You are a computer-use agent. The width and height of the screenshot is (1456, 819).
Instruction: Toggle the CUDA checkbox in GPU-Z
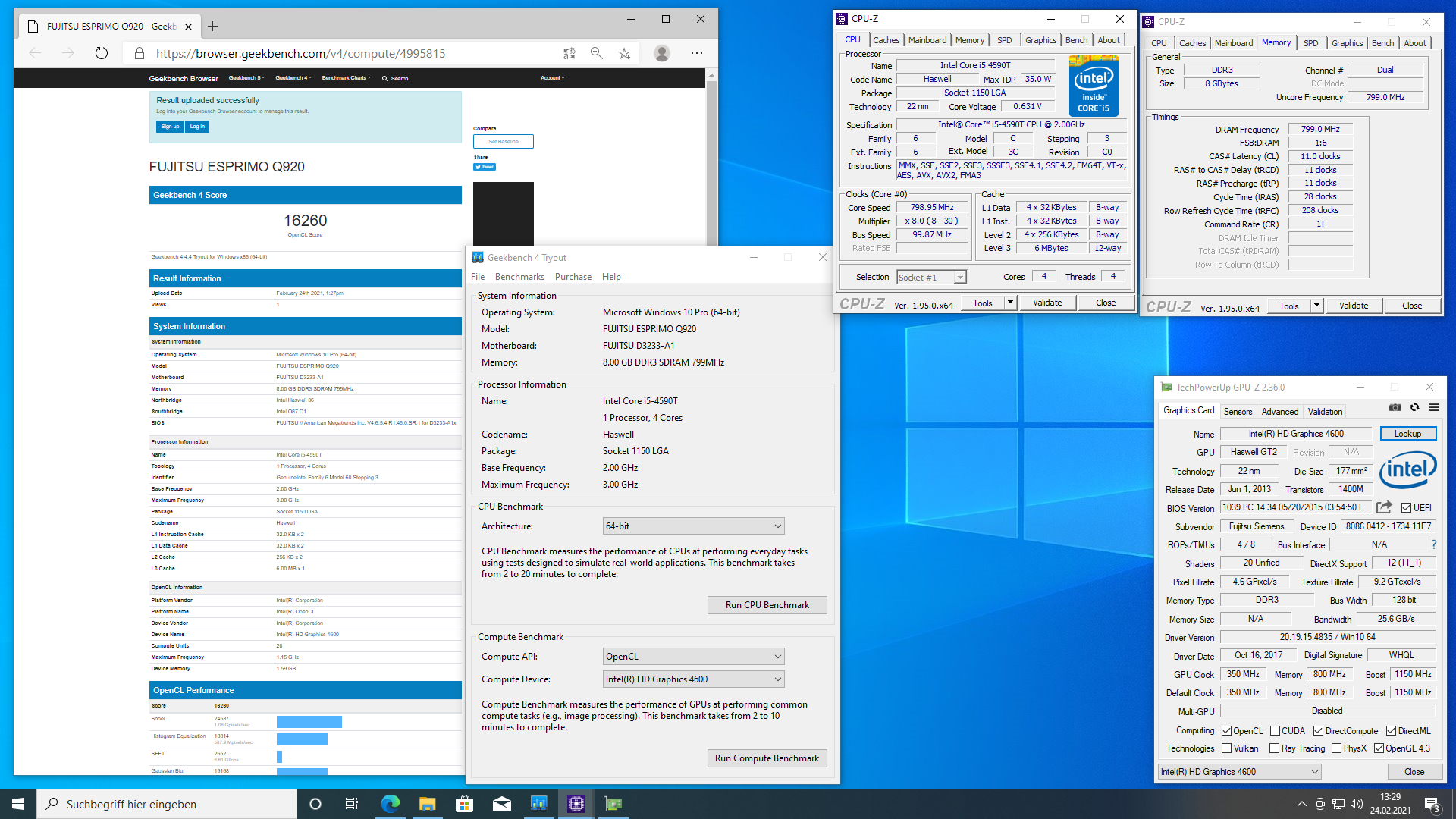pos(1275,731)
